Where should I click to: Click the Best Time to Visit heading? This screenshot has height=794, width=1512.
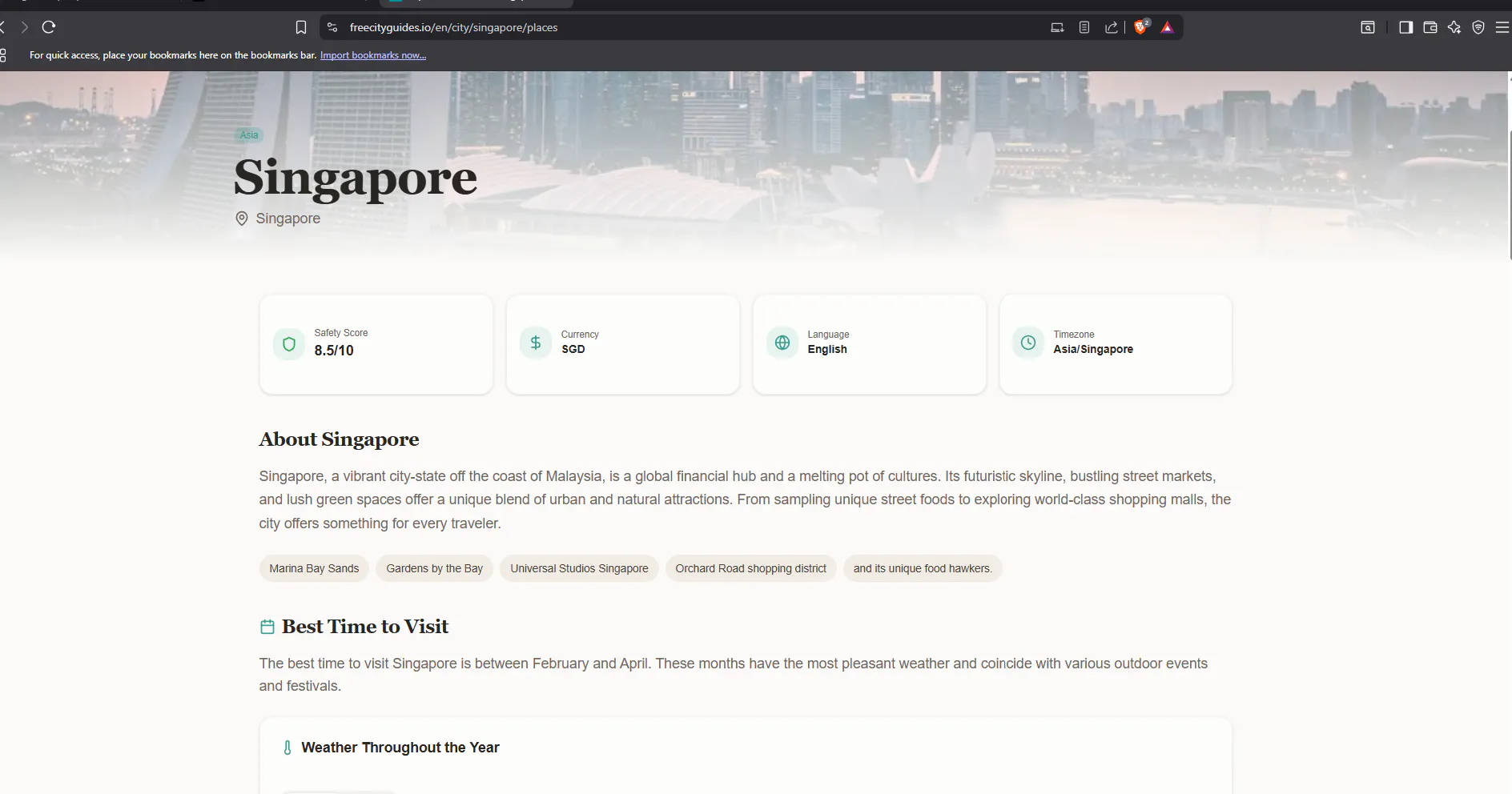pos(365,627)
